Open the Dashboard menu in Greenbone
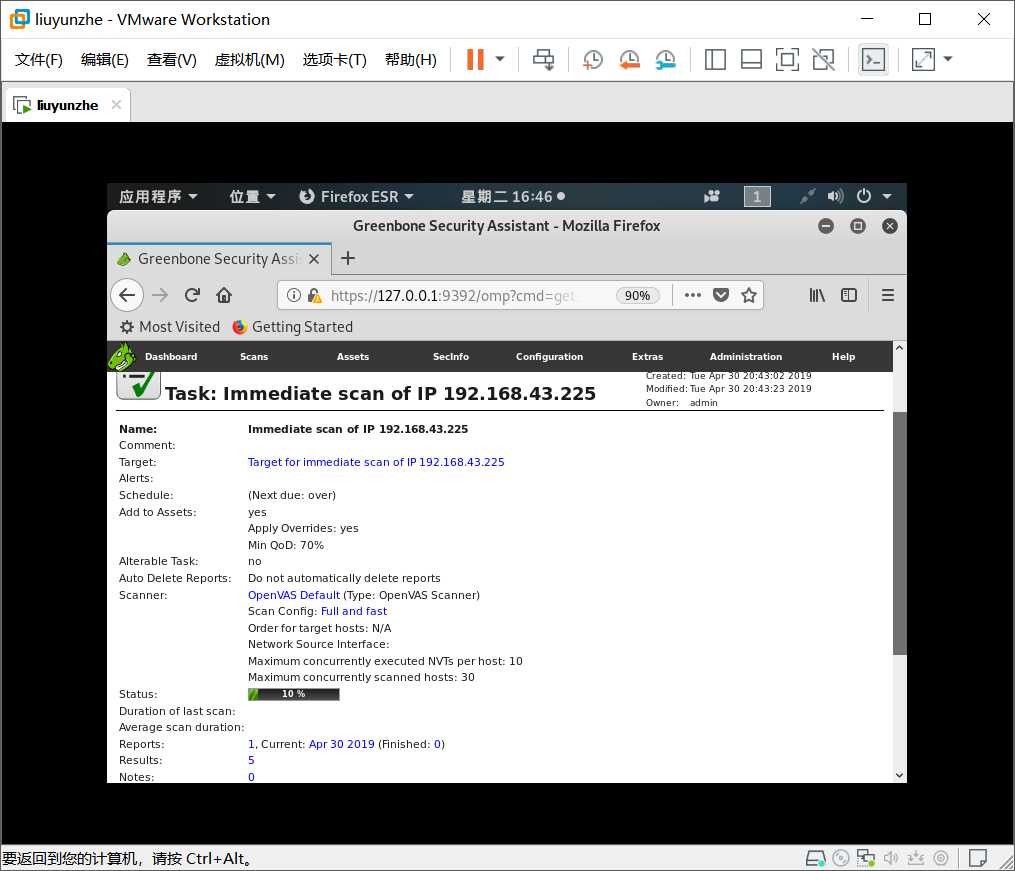This screenshot has height=871, width=1015. pyautogui.click(x=171, y=357)
